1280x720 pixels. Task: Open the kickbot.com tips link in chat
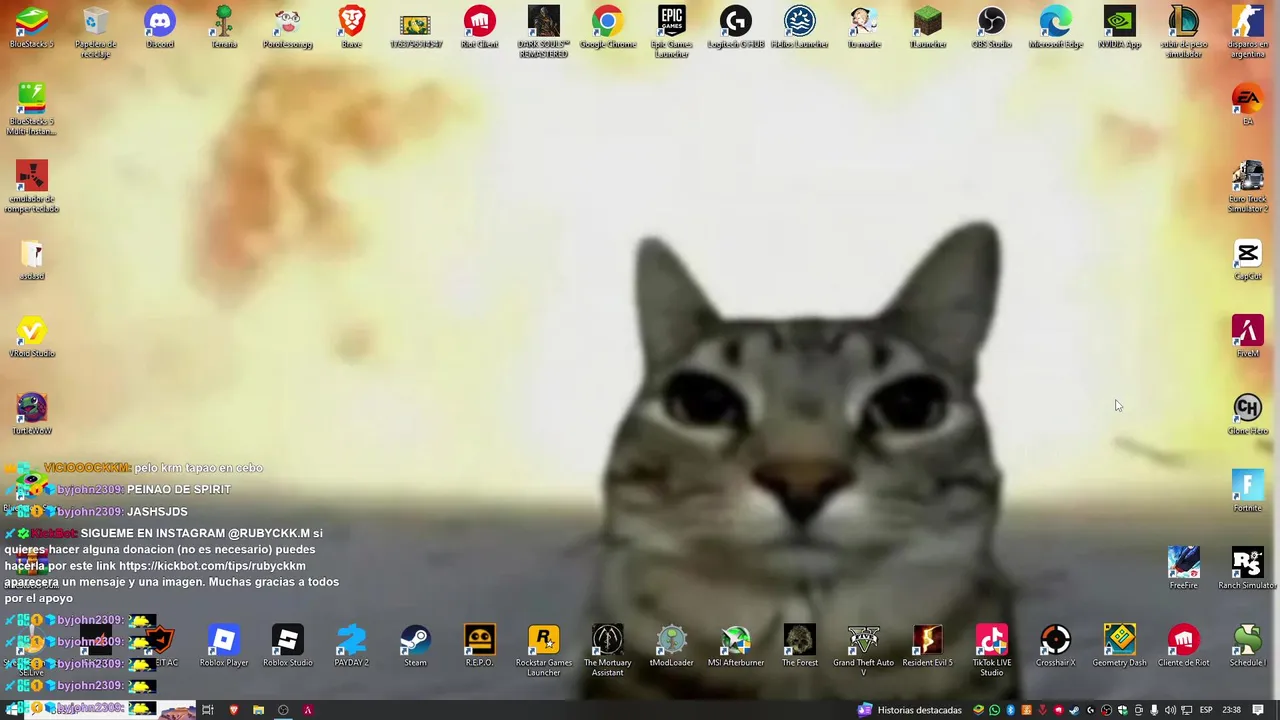pyautogui.click(x=212, y=566)
